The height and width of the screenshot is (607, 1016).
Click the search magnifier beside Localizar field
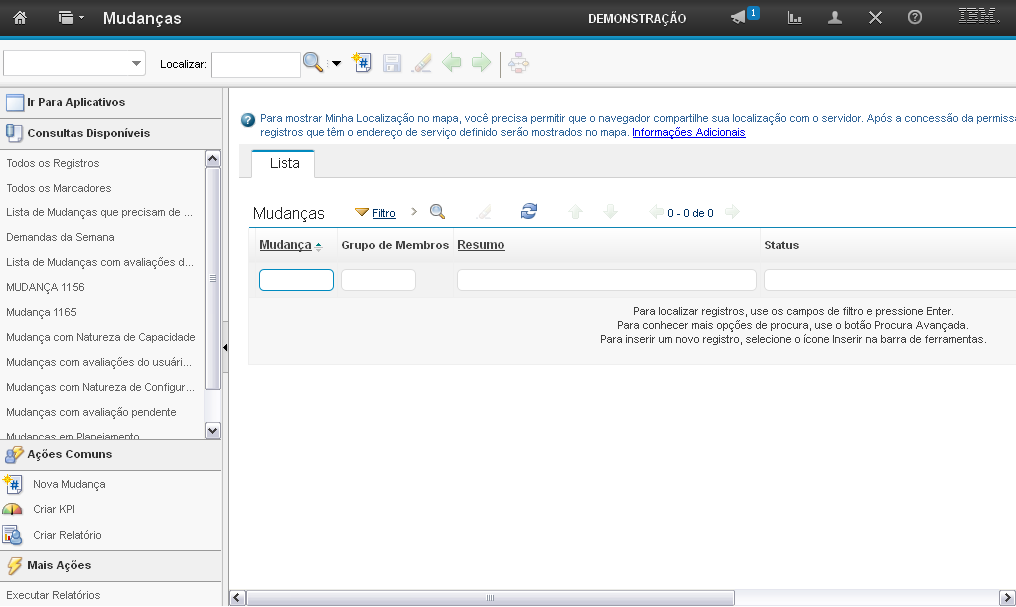pos(313,64)
